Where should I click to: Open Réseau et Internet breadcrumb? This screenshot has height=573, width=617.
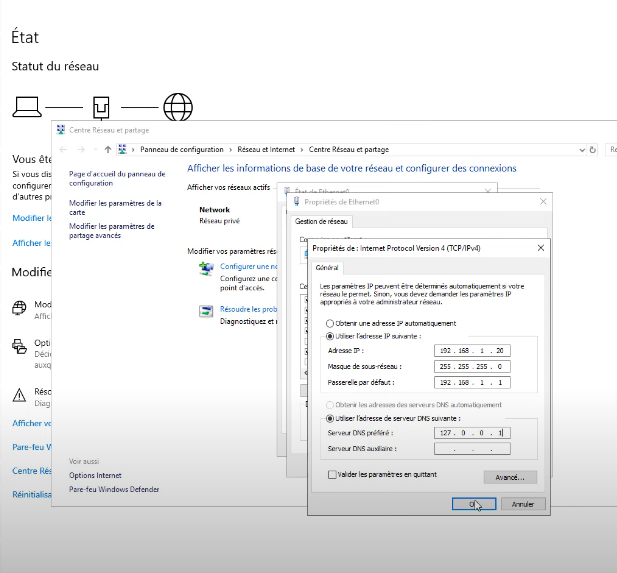click(266, 150)
